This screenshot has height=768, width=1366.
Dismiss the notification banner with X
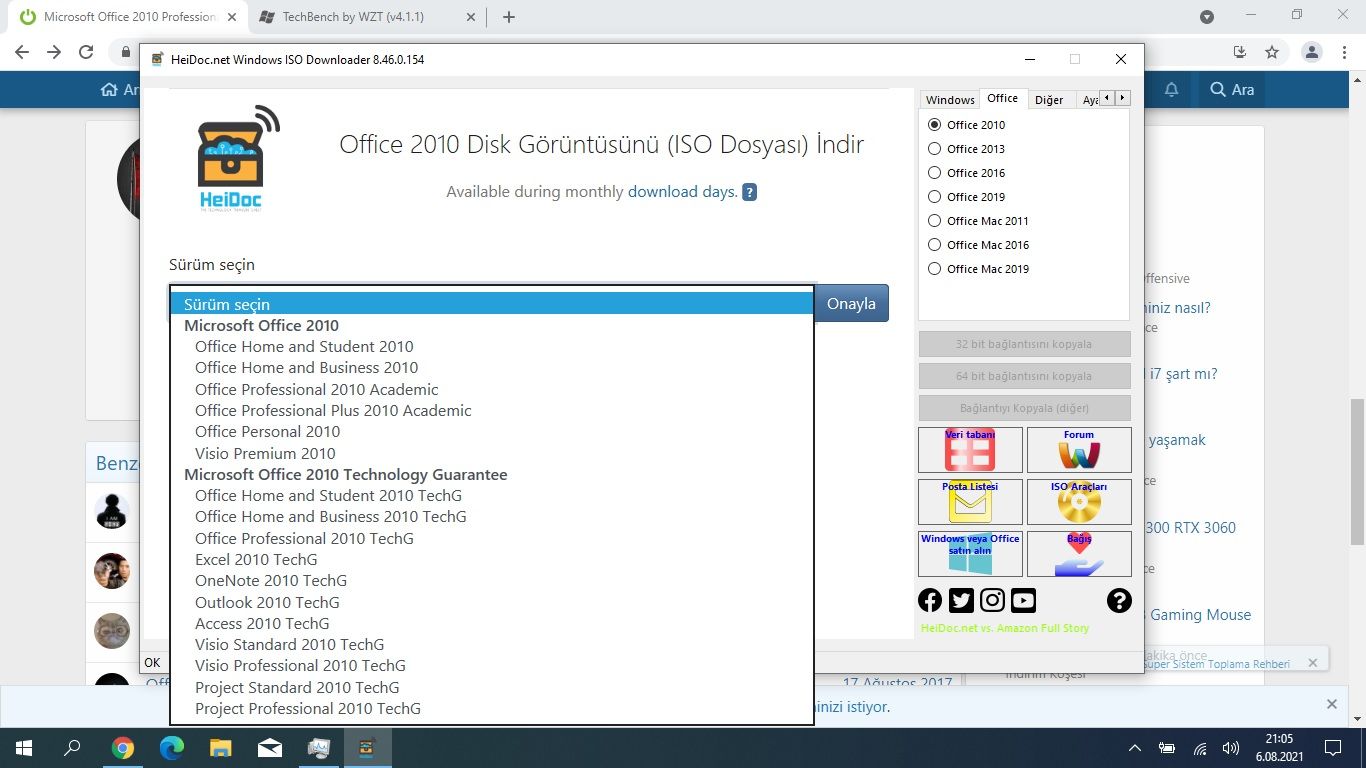coord(1331,704)
